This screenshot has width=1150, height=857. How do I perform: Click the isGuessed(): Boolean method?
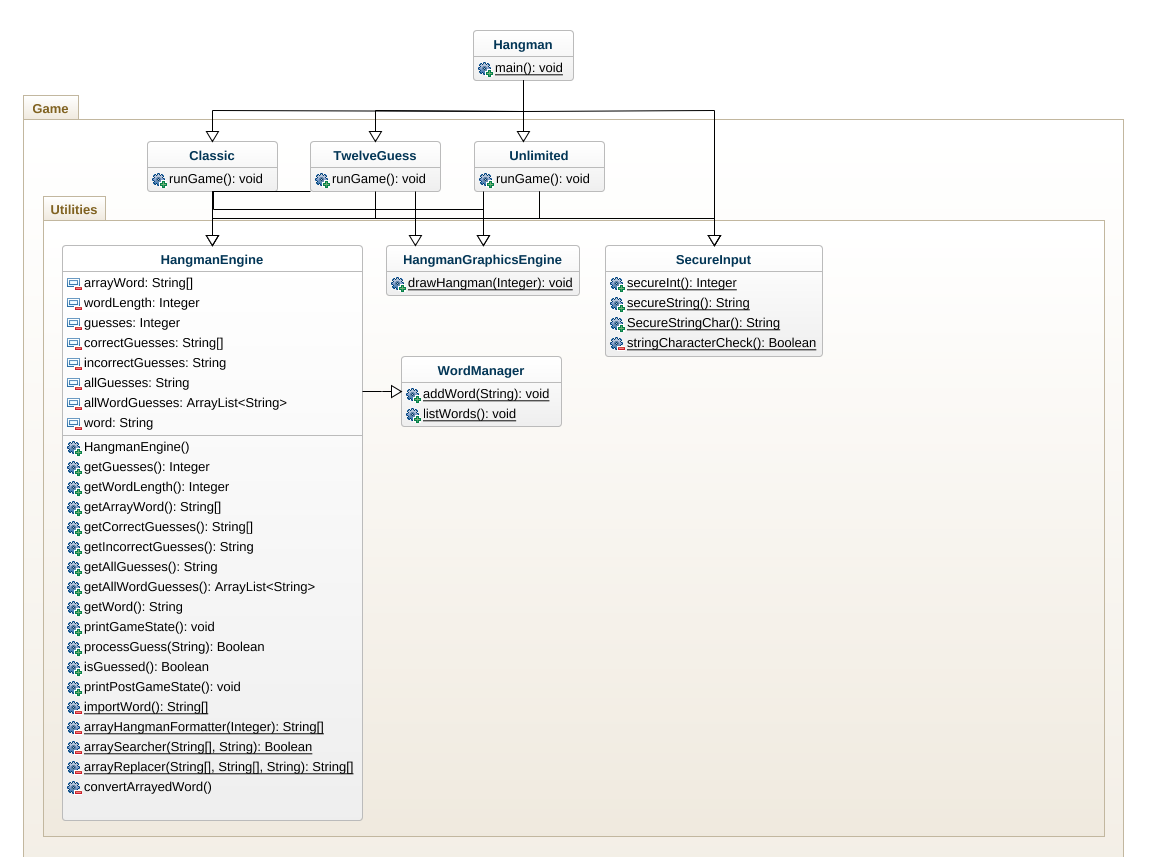pyautogui.click(x=146, y=667)
